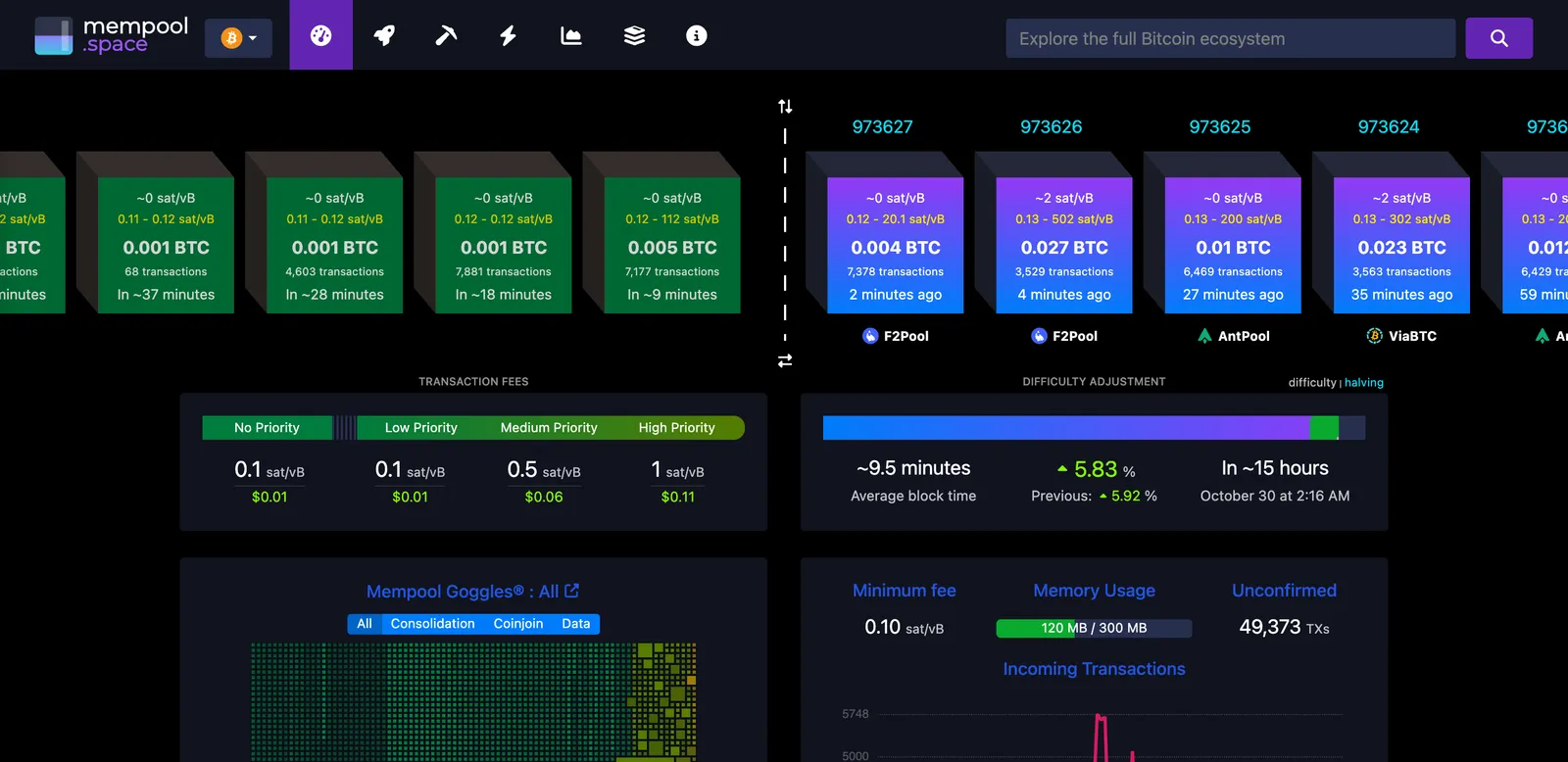Click the October 30 at 2:16 AM text
This screenshot has width=1568, height=762.
1274,496
